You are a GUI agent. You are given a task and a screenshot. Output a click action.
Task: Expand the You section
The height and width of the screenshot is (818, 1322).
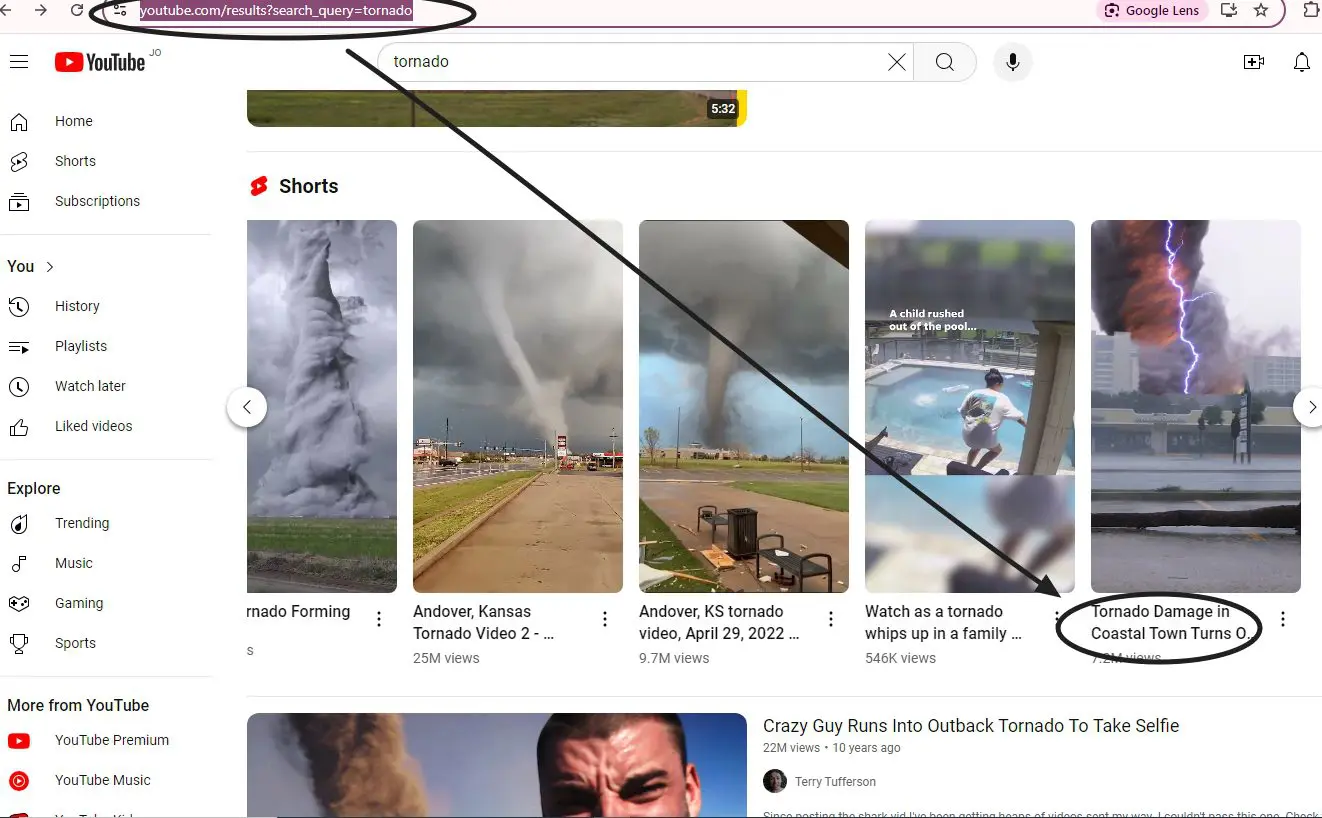coord(31,266)
